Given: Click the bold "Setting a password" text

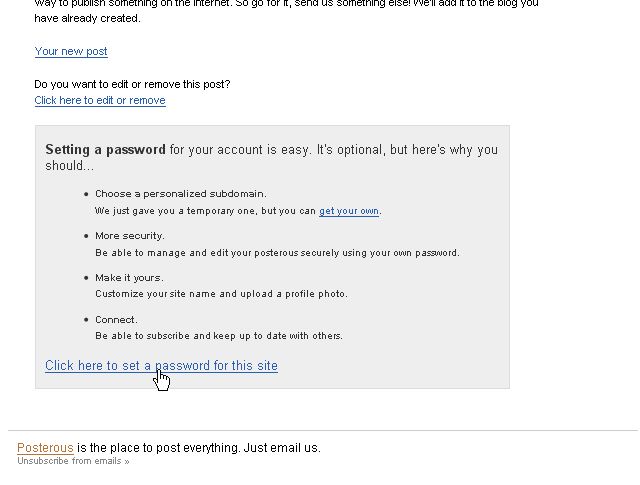Looking at the screenshot, I should point(105,149).
